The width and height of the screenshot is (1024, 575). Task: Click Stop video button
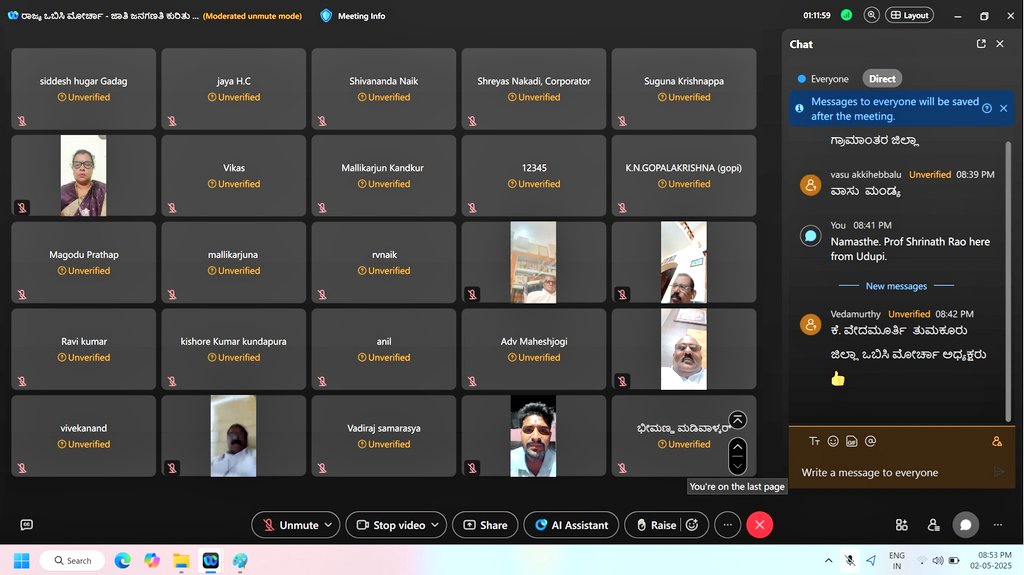click(391, 525)
